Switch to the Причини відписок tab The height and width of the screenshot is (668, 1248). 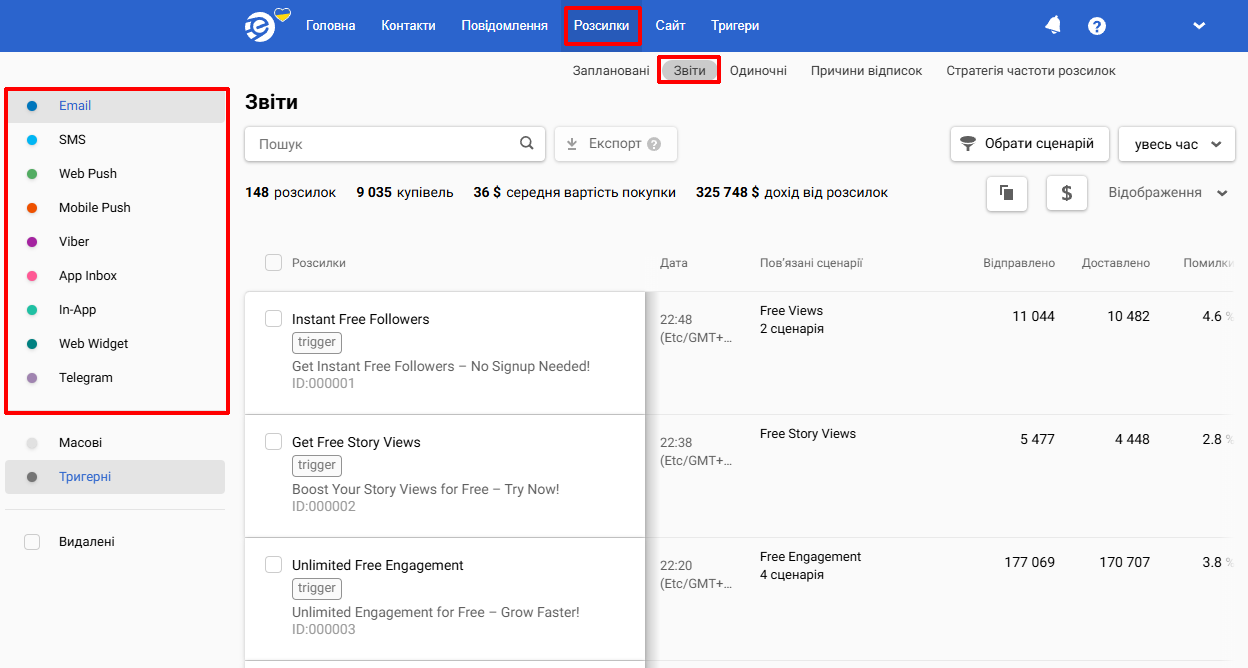coord(867,71)
